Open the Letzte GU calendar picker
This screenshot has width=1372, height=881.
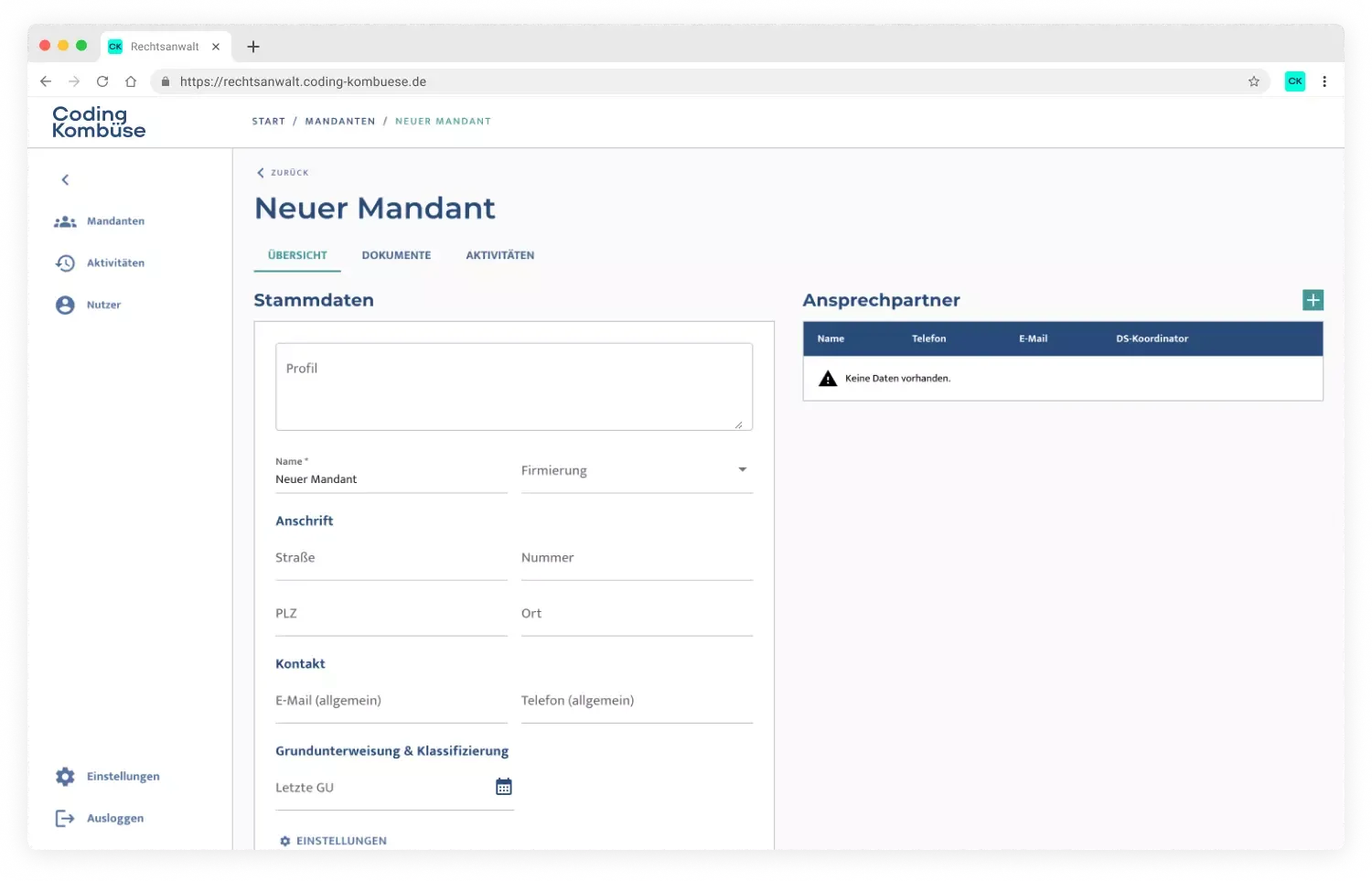(504, 787)
